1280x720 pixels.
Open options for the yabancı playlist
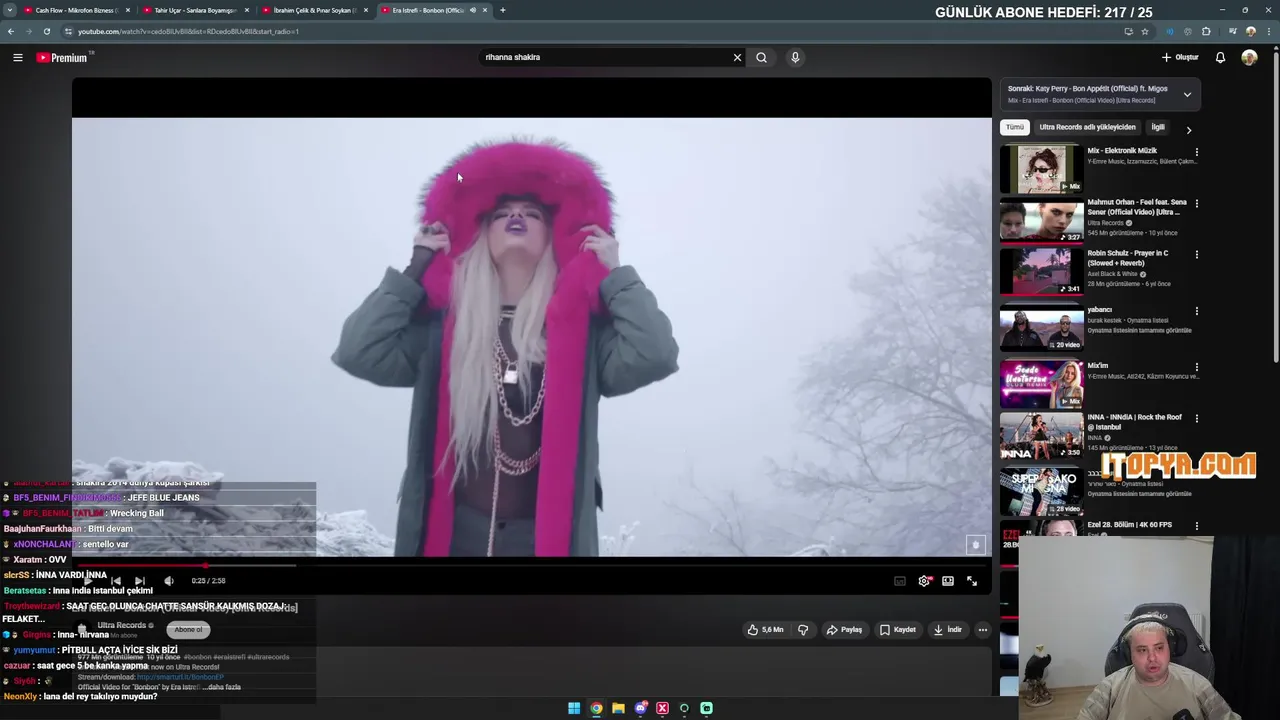pyautogui.click(x=1197, y=311)
